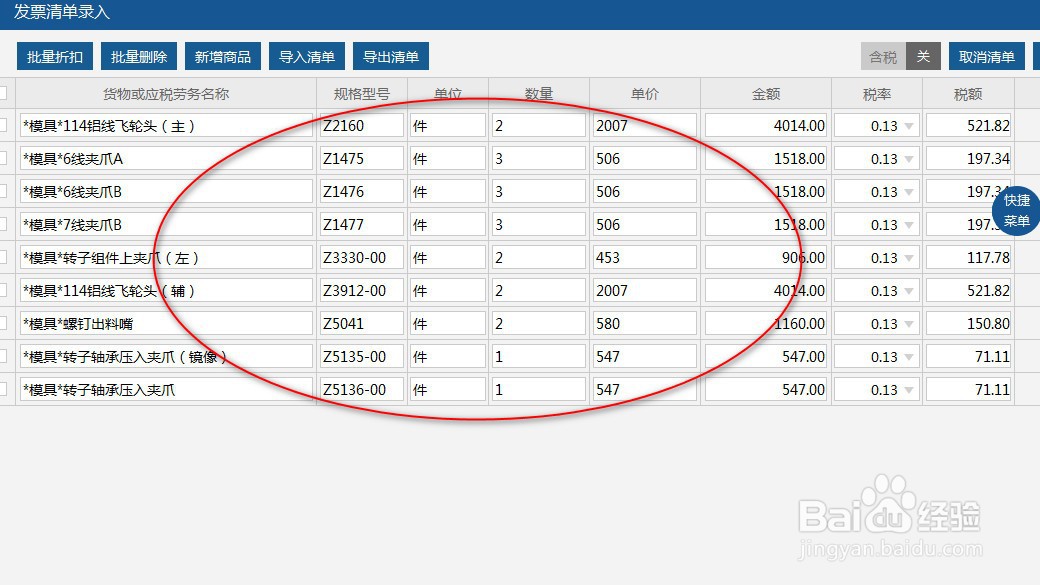Click the 单价 column header
This screenshot has height=585, width=1040.
pos(645,94)
